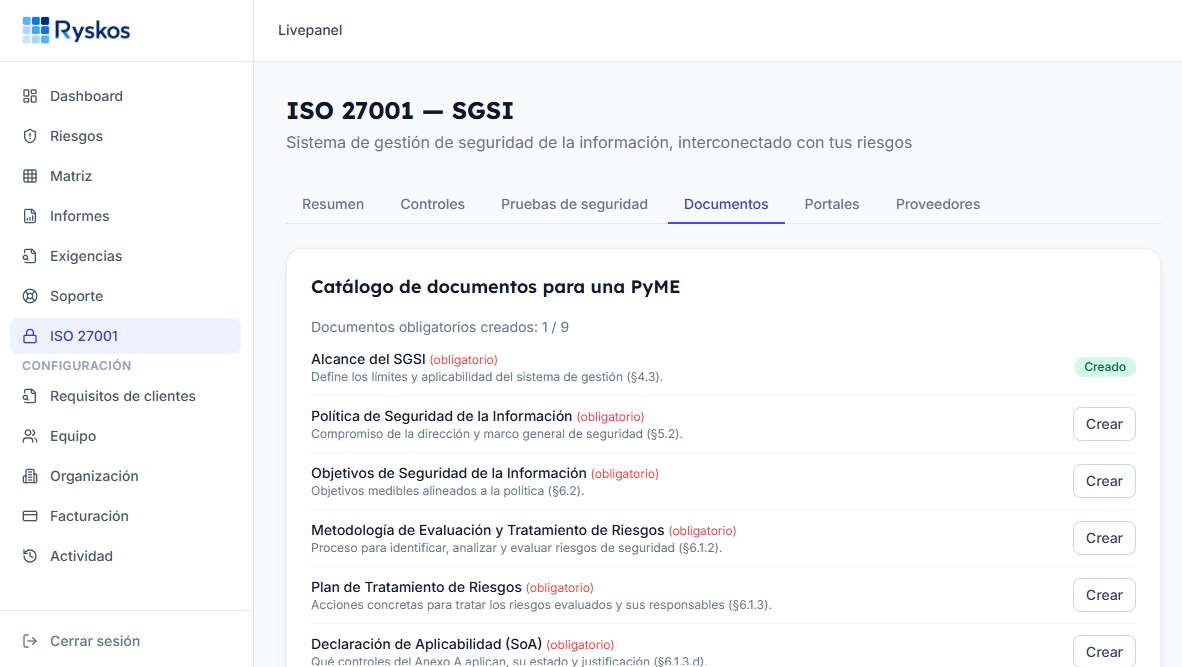Screen dimensions: 1182x667
Task: Open Requisitos de clientes settings
Action: click(125, 396)
